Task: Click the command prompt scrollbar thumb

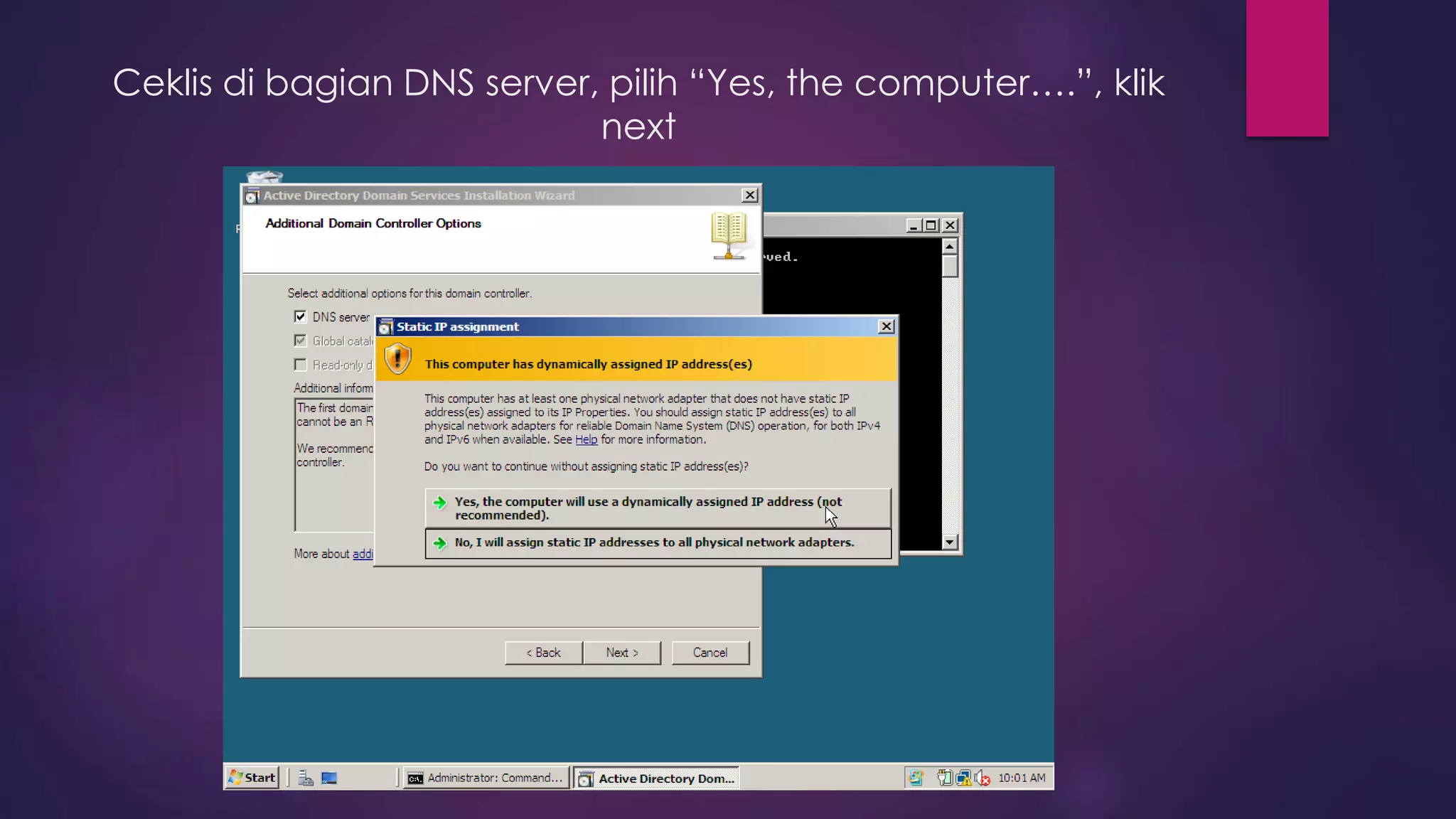Action: click(950, 266)
